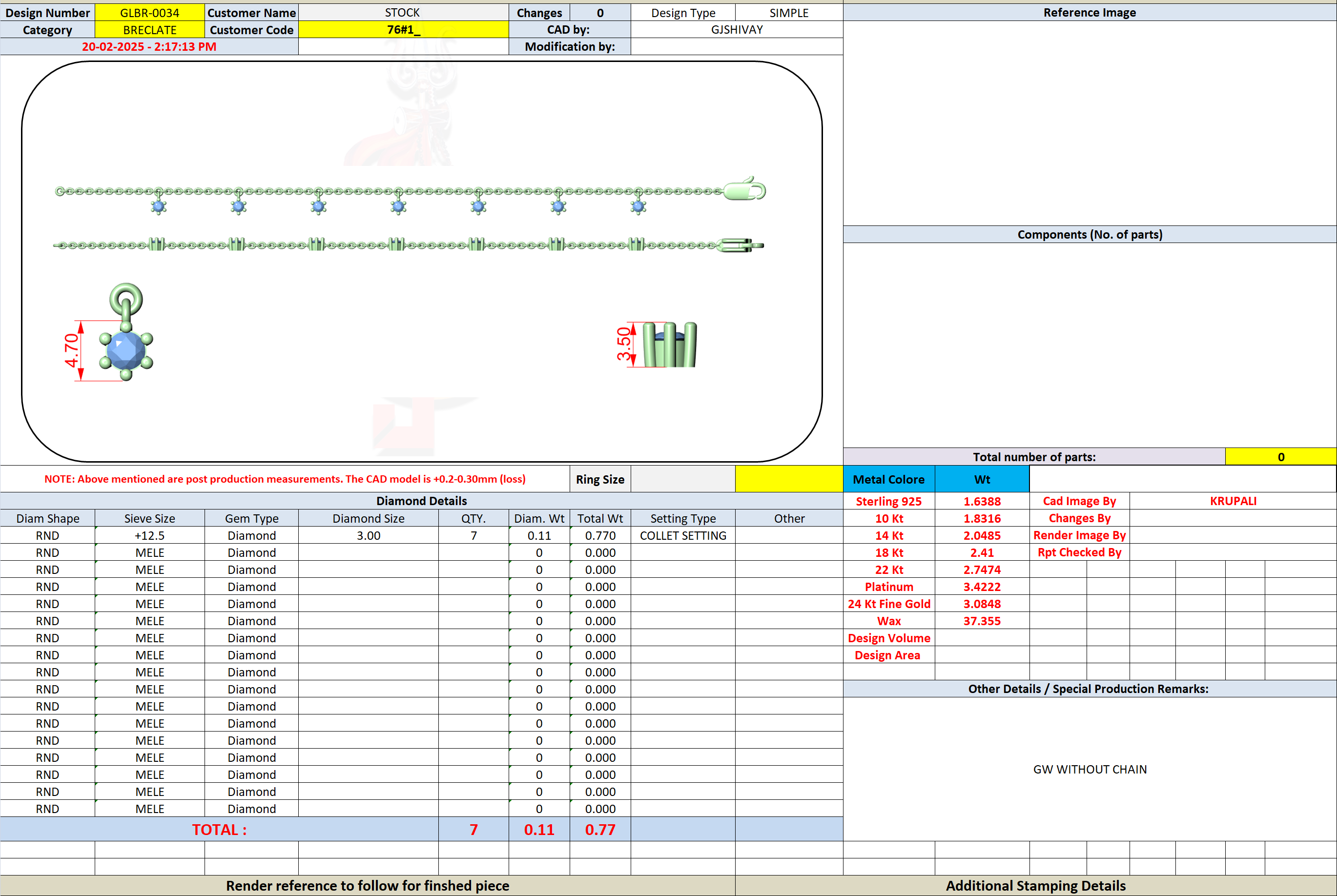Select the BRECLATE category cell

coord(150,30)
